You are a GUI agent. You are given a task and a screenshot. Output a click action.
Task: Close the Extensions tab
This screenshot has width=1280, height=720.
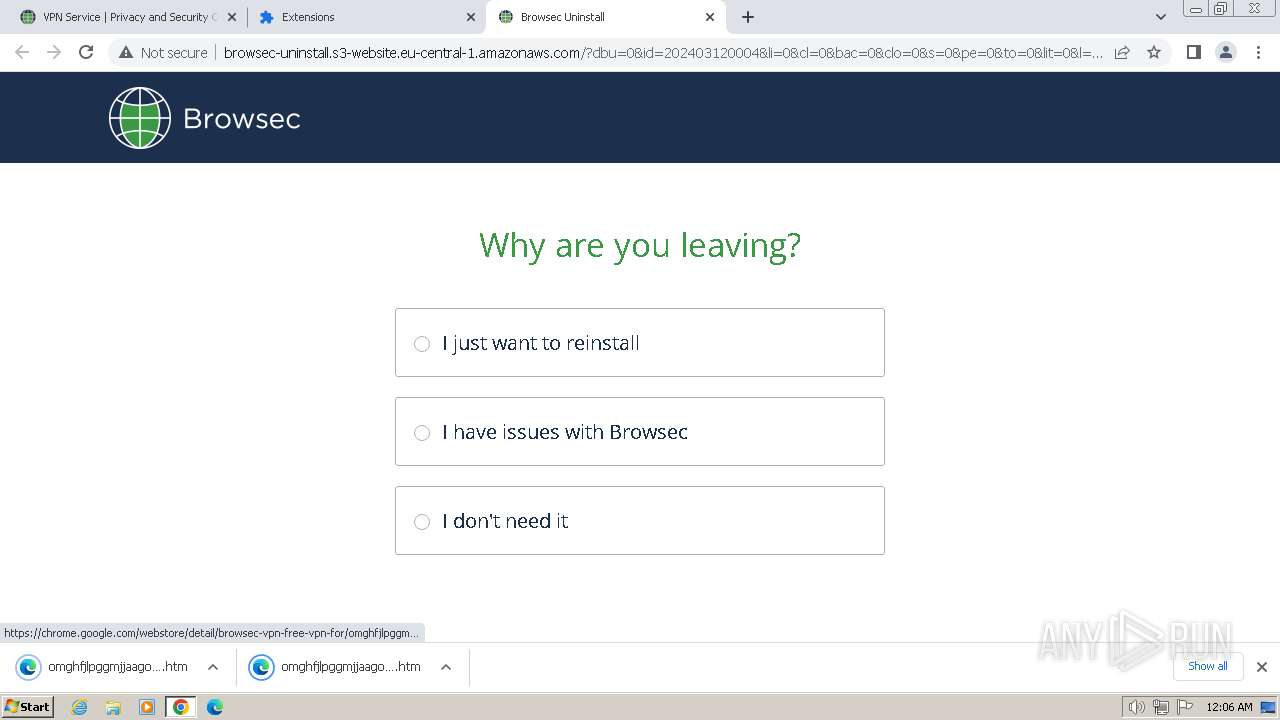(x=472, y=17)
